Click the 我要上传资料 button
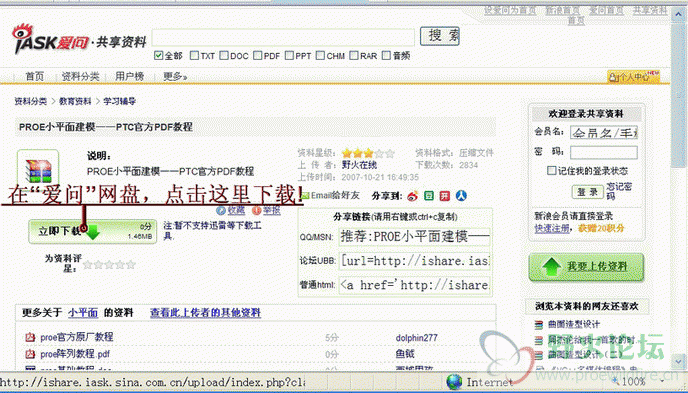The width and height of the screenshot is (688, 393). click(586, 267)
